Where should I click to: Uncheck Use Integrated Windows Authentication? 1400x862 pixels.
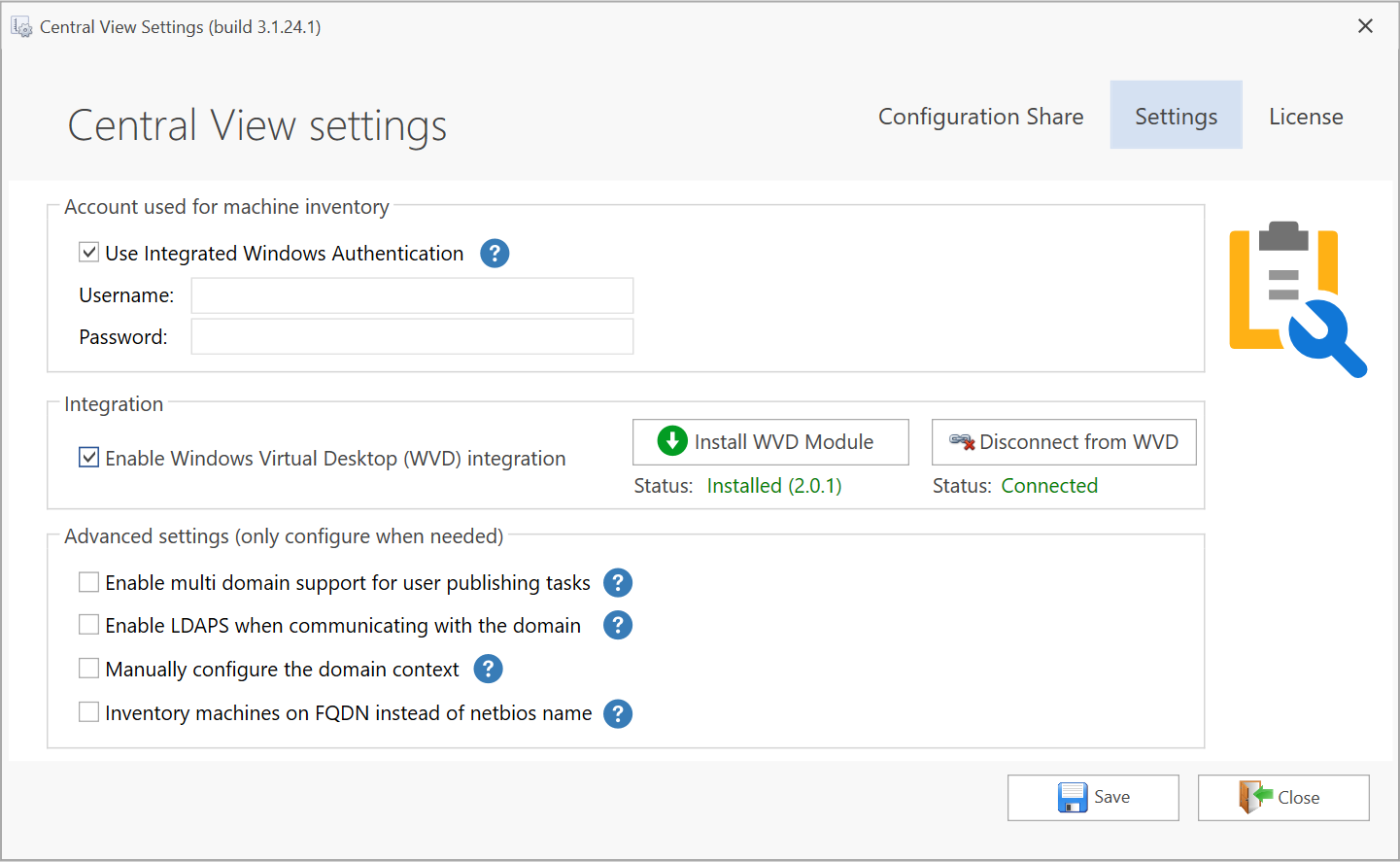pos(89,253)
